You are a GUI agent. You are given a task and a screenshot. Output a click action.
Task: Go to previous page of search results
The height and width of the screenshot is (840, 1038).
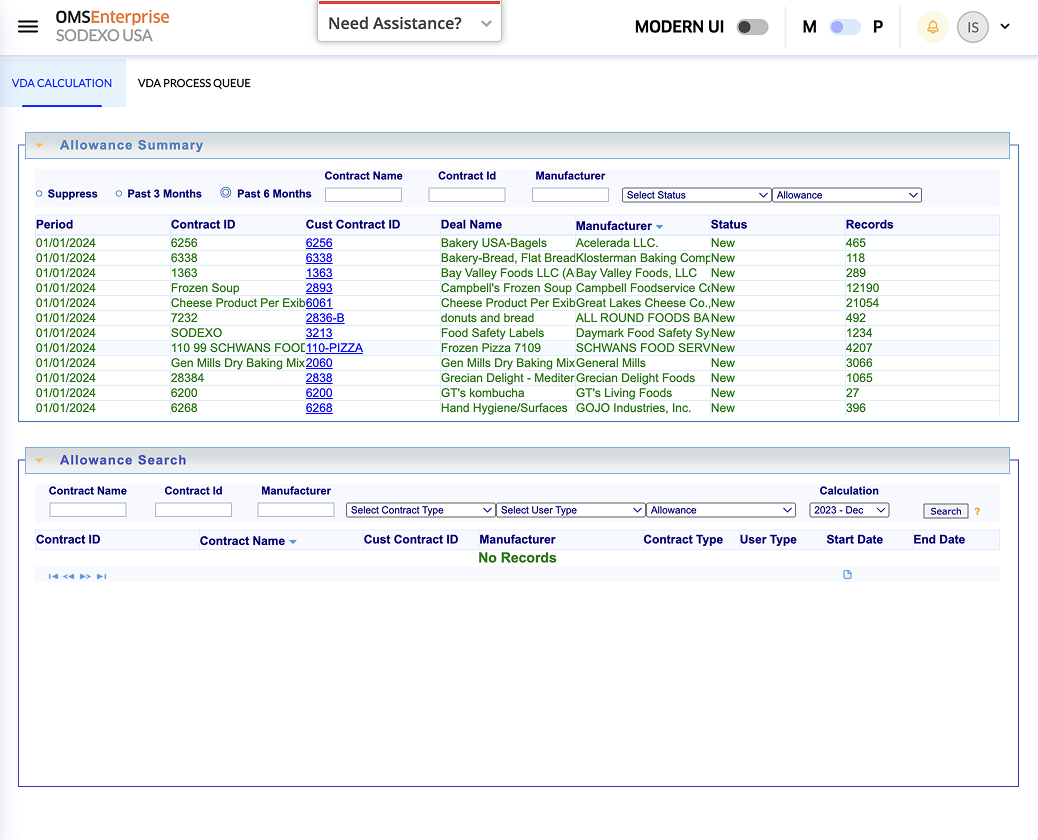pos(68,577)
